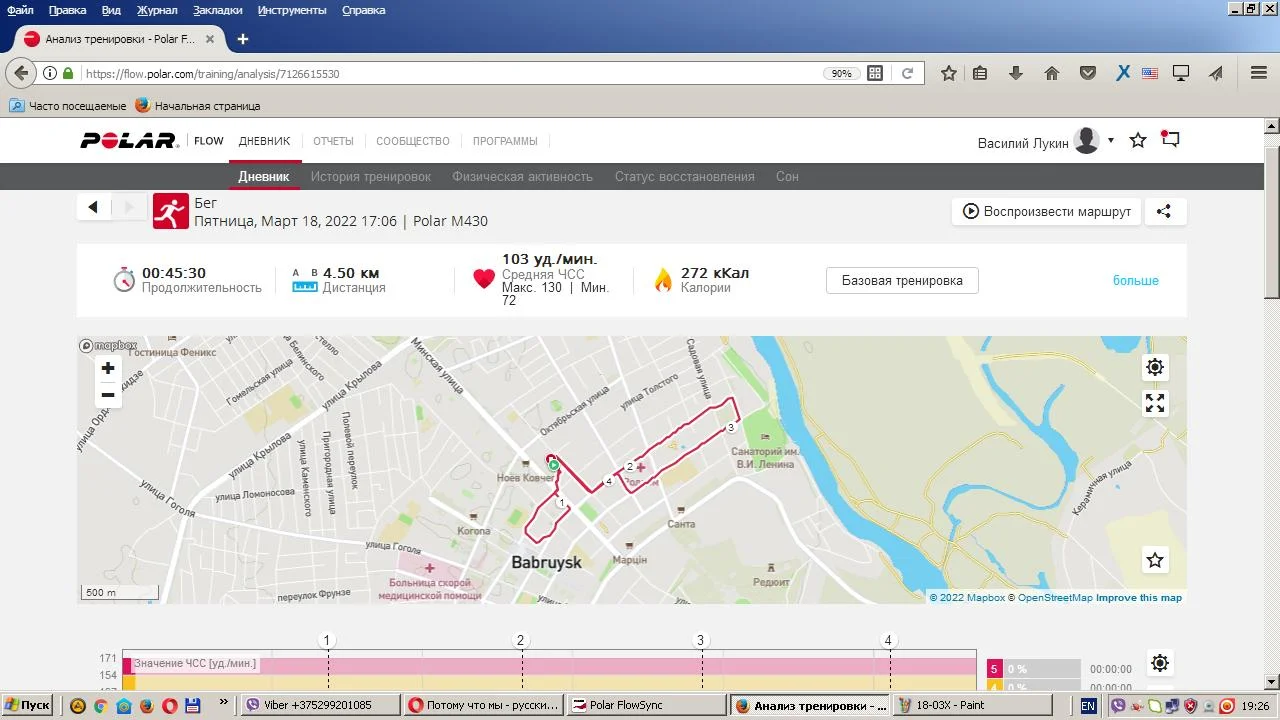Go to the previous training session arrow
This screenshot has height=720, width=1280.
coord(93,207)
